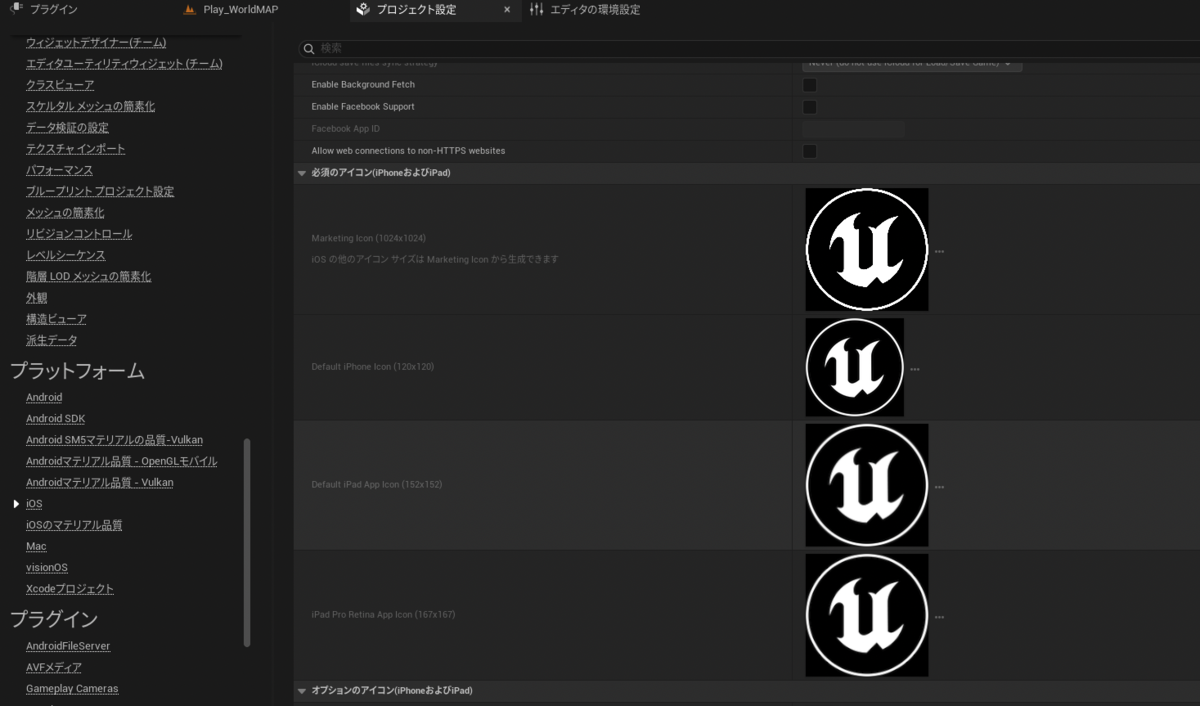Toggle Enable Facebook Support checkbox

click(x=810, y=107)
